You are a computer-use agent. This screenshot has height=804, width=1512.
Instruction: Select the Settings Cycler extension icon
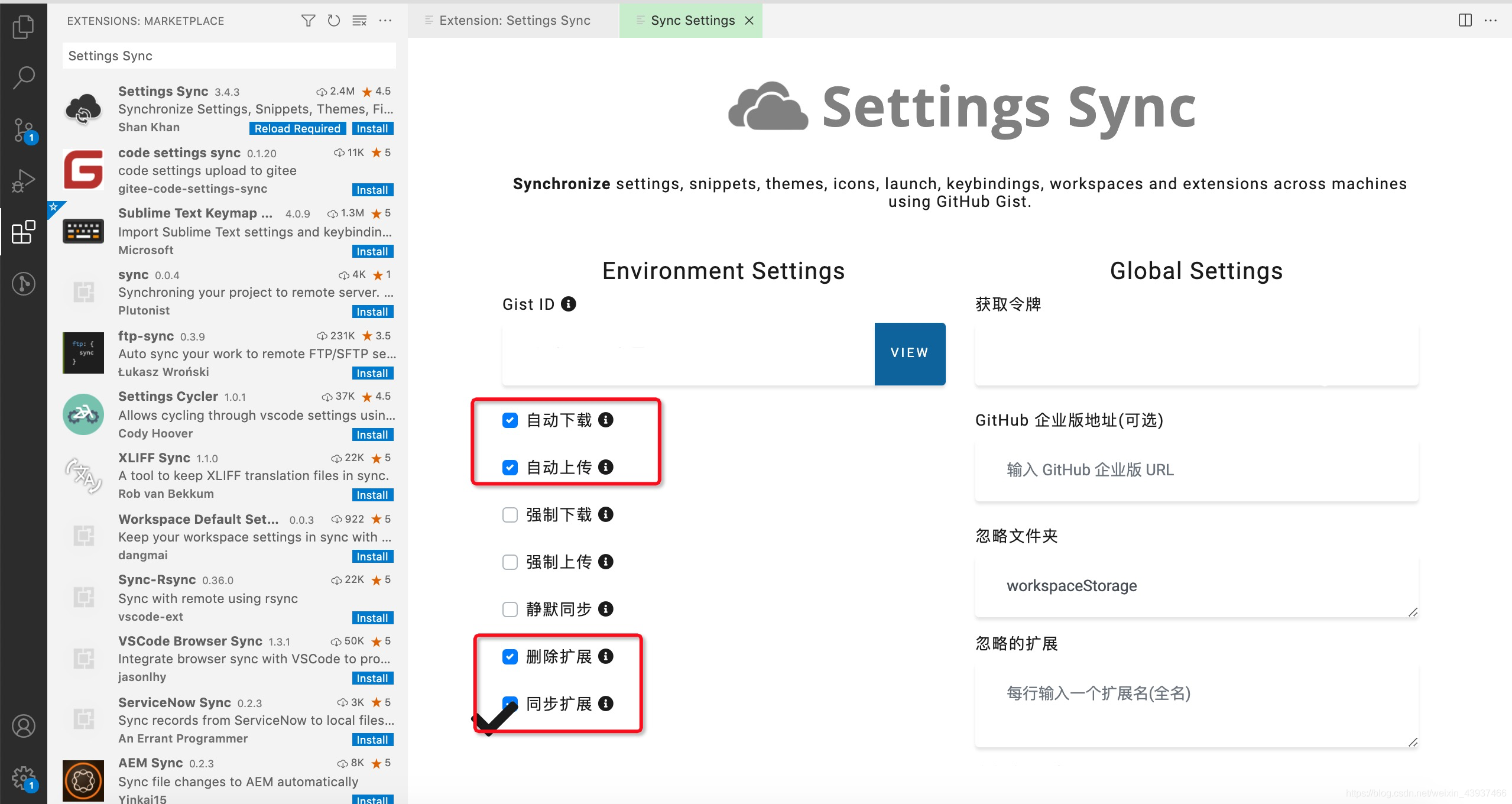point(83,414)
